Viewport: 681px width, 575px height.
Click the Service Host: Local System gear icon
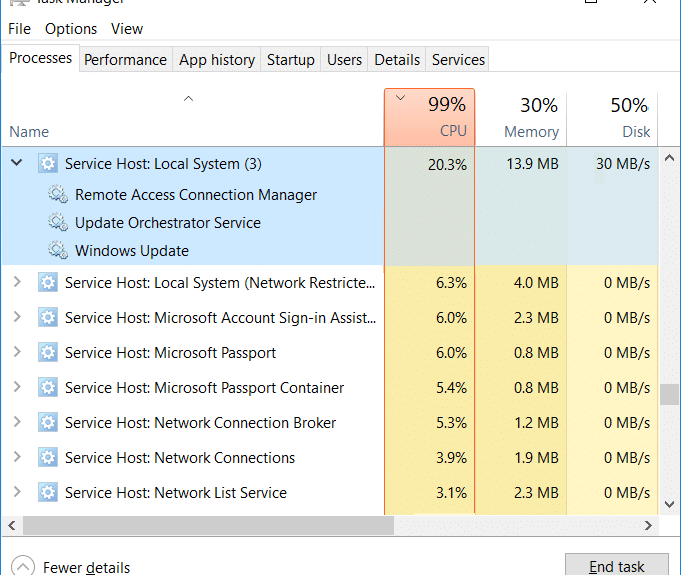(48, 164)
